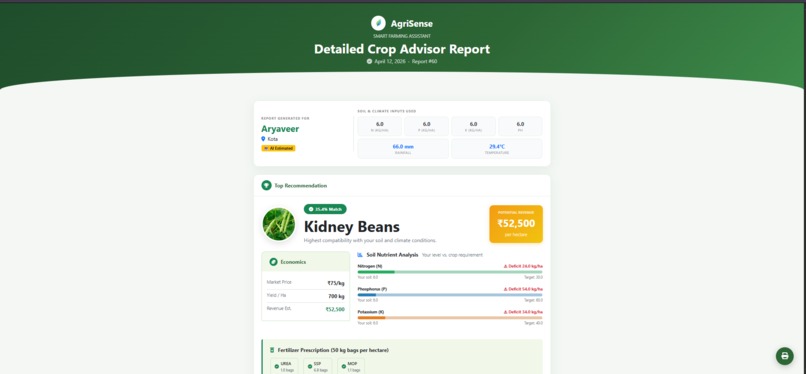Click the Potential Revenue ₹52,500 card
The height and width of the screenshot is (374, 806).
(516, 224)
